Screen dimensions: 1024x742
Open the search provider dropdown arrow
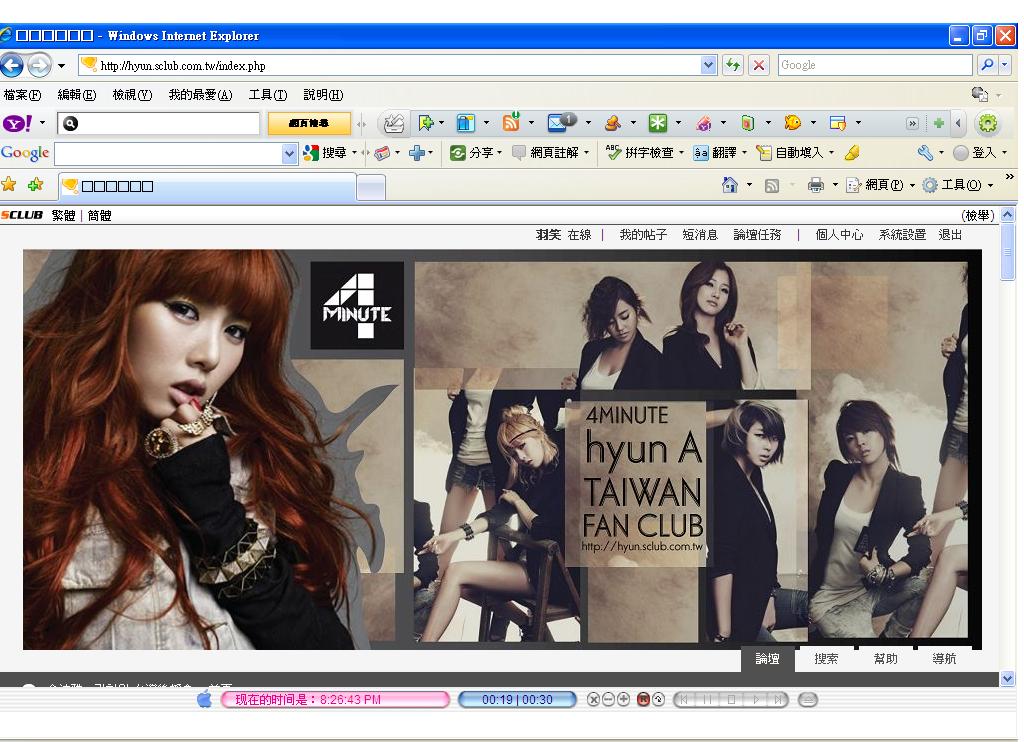(x=1005, y=65)
